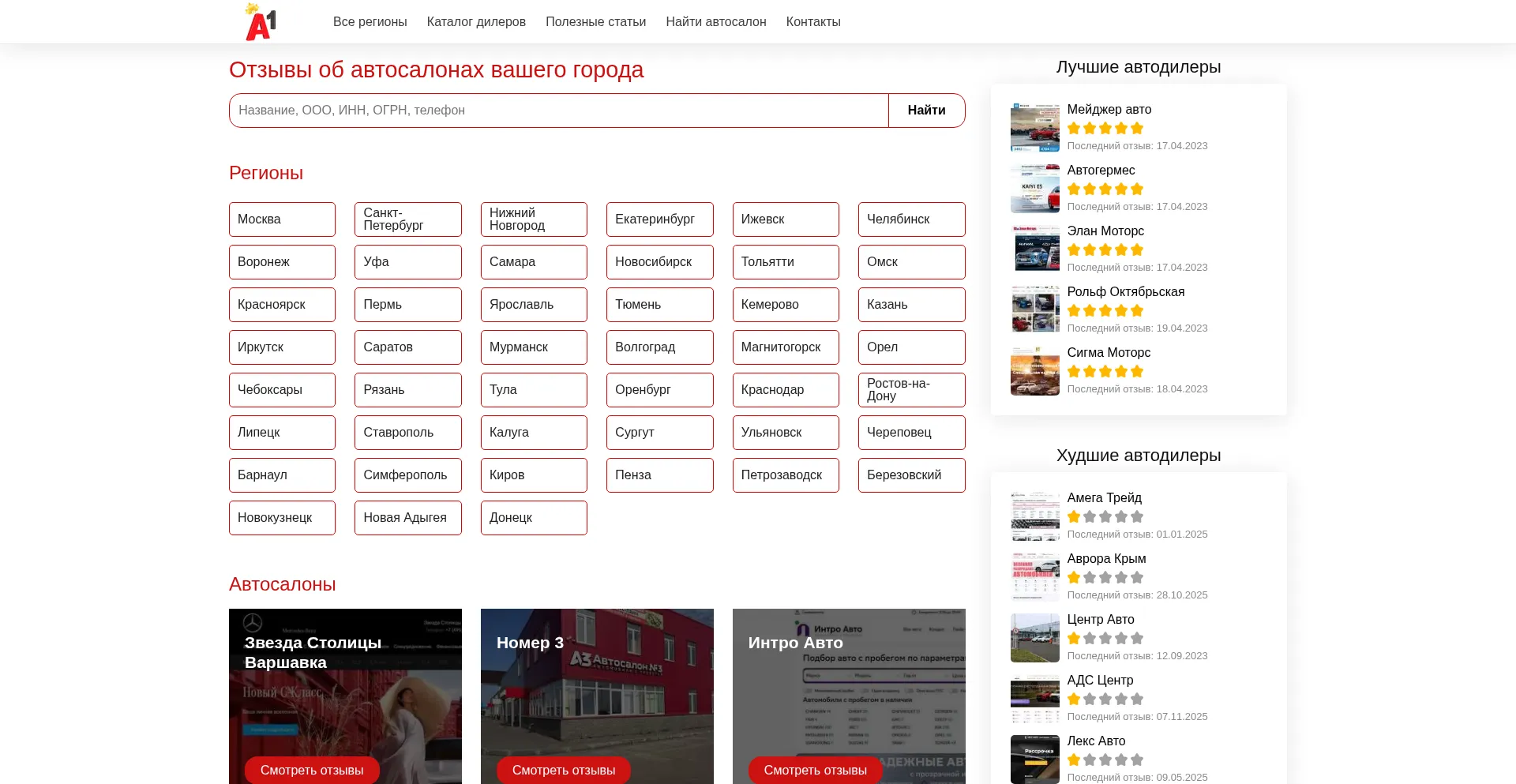The height and width of the screenshot is (784, 1516).
Task: Select the Москва region button
Action: [282, 219]
